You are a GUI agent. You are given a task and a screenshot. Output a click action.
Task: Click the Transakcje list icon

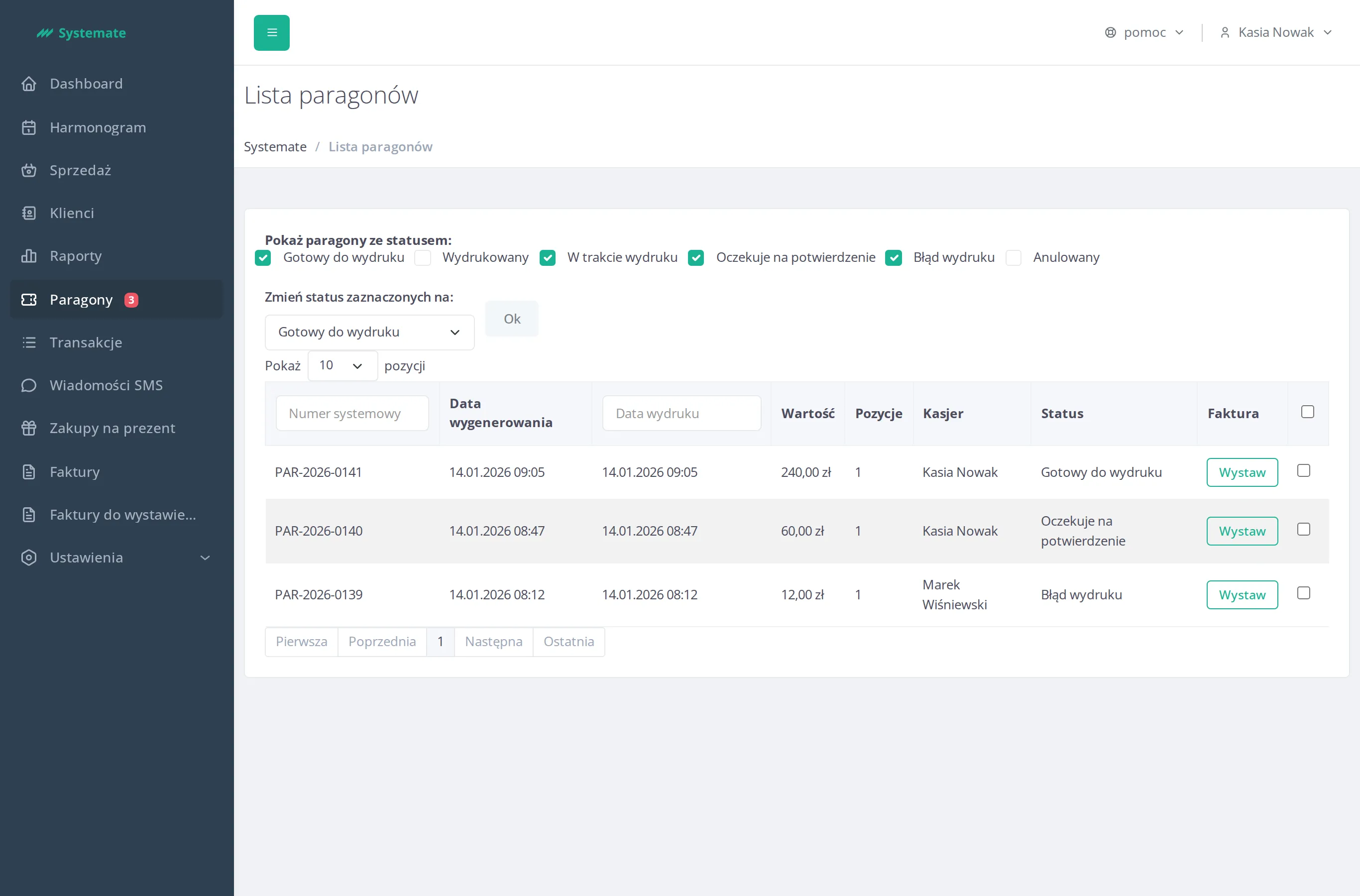click(28, 342)
